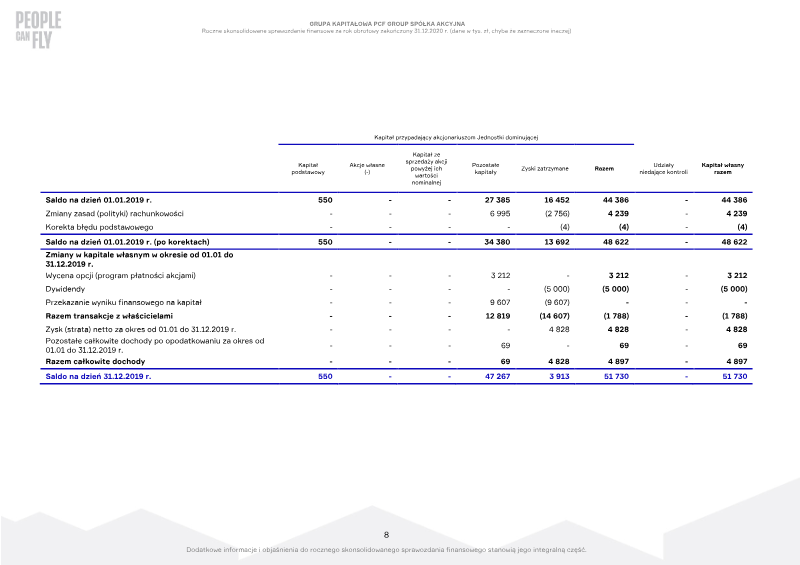This screenshot has height=565, width=800.
Task: Select the row 'Zmiany zasad (polityki) rachunkowości'
Action: coord(396,214)
